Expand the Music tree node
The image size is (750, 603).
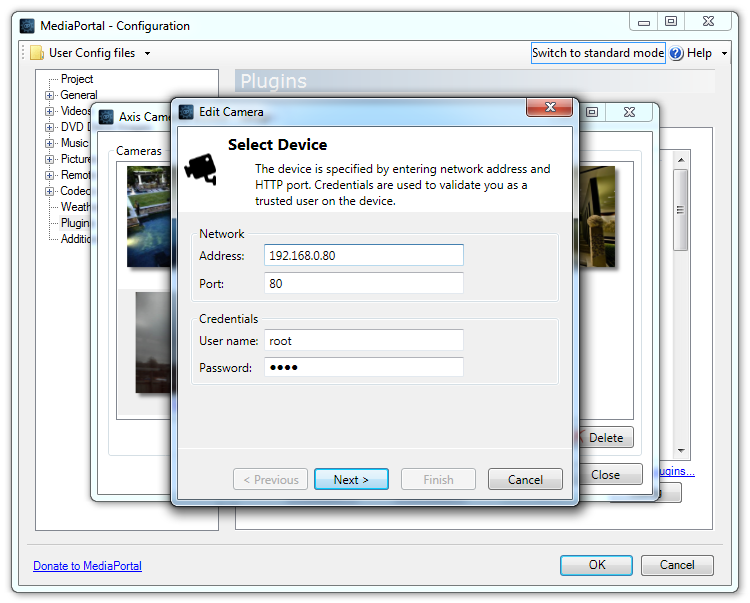point(49,143)
